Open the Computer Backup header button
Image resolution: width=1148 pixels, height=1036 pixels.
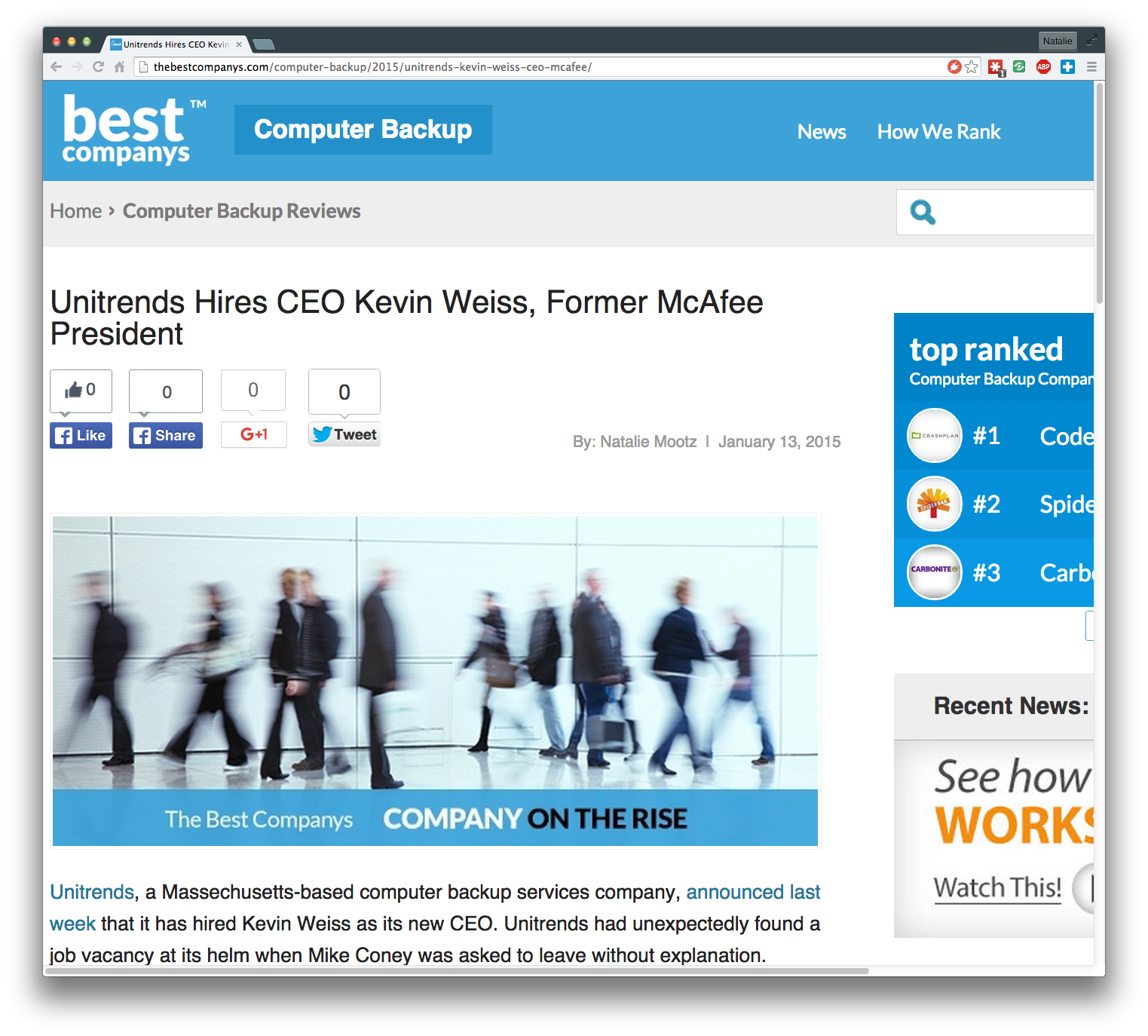tap(363, 130)
